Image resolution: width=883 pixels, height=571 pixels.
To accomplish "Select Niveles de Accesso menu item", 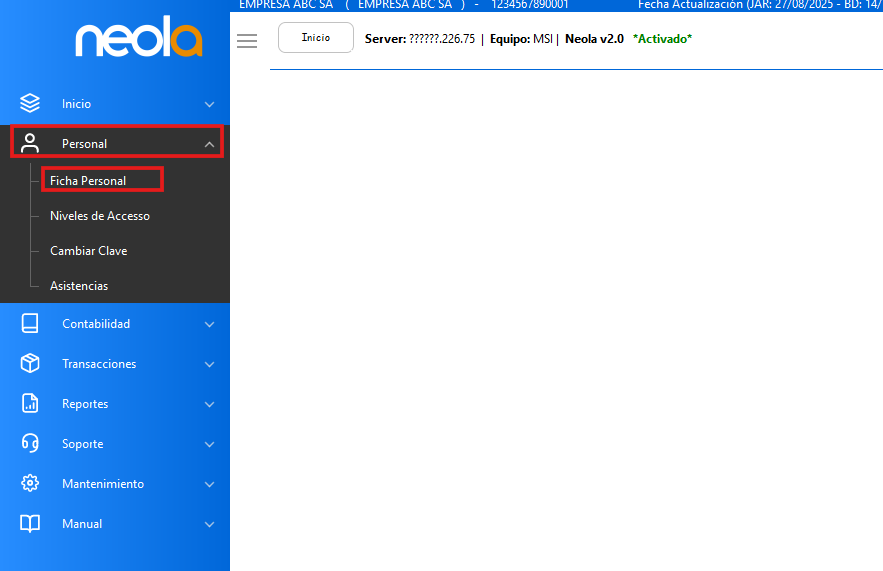I will 100,216.
